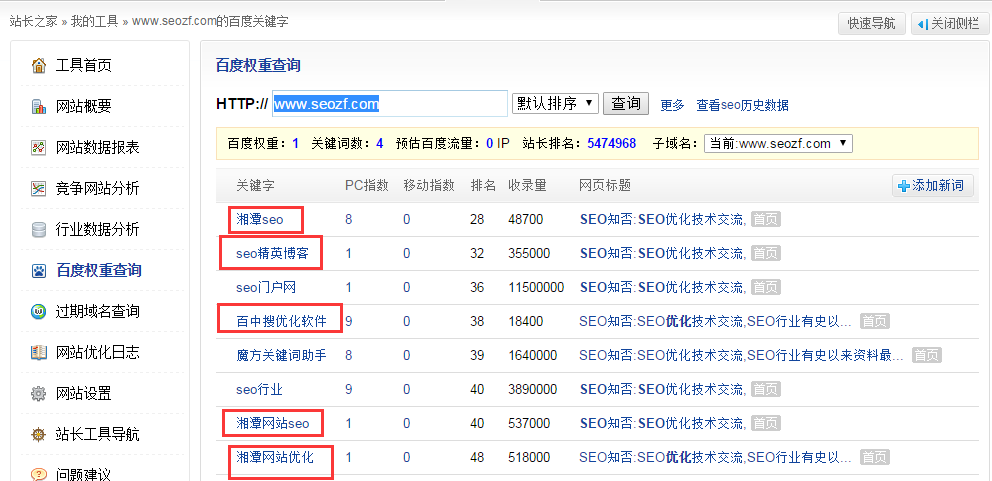Click the 行业数据分析 database icon
This screenshot has height=481, width=992.
[x=39, y=229]
